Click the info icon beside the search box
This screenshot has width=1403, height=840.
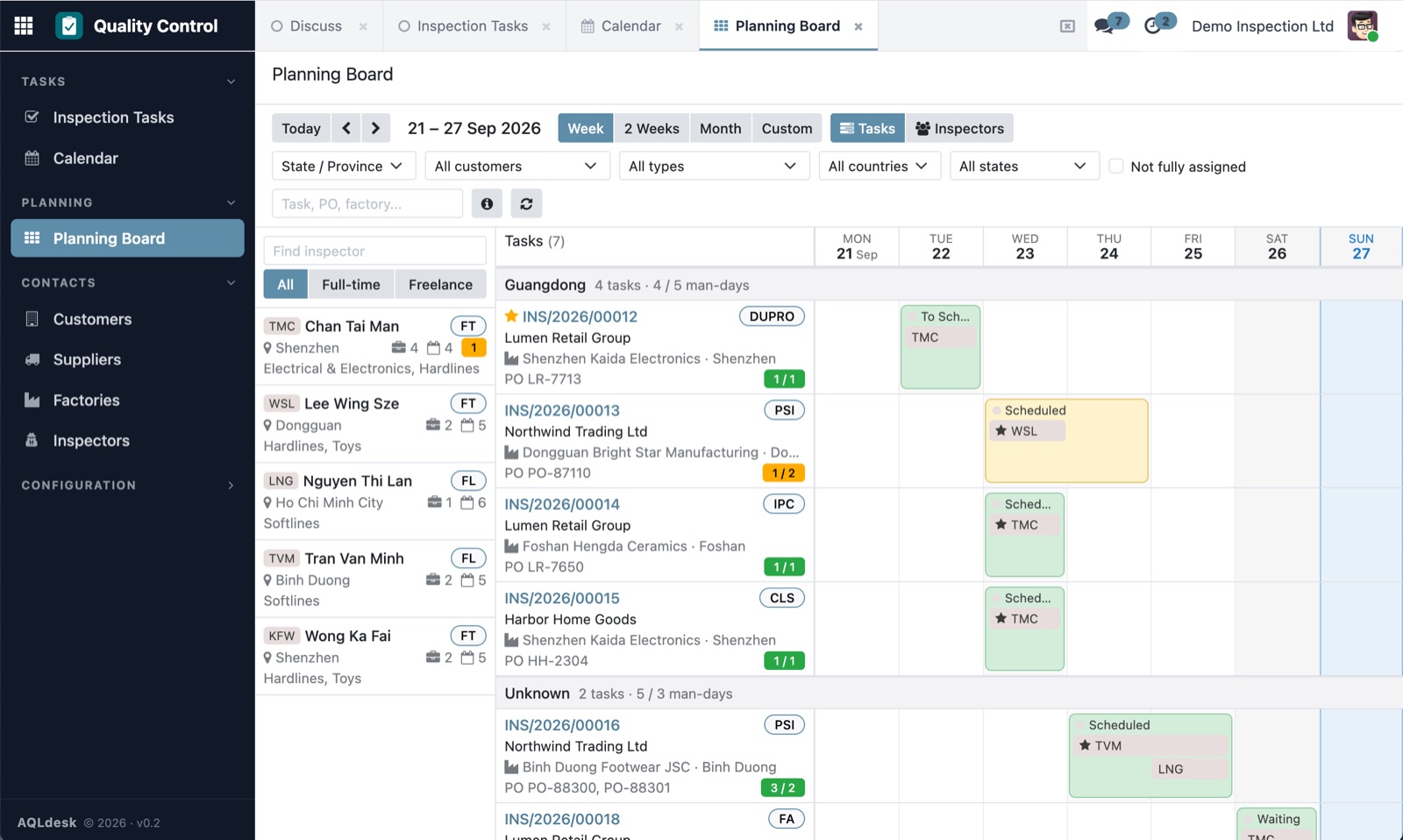click(487, 203)
